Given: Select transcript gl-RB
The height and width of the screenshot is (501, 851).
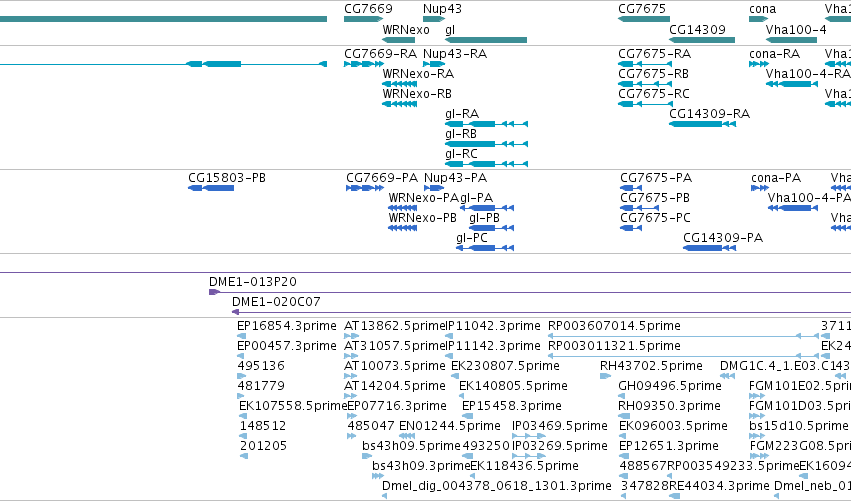Looking at the screenshot, I should [x=486, y=144].
